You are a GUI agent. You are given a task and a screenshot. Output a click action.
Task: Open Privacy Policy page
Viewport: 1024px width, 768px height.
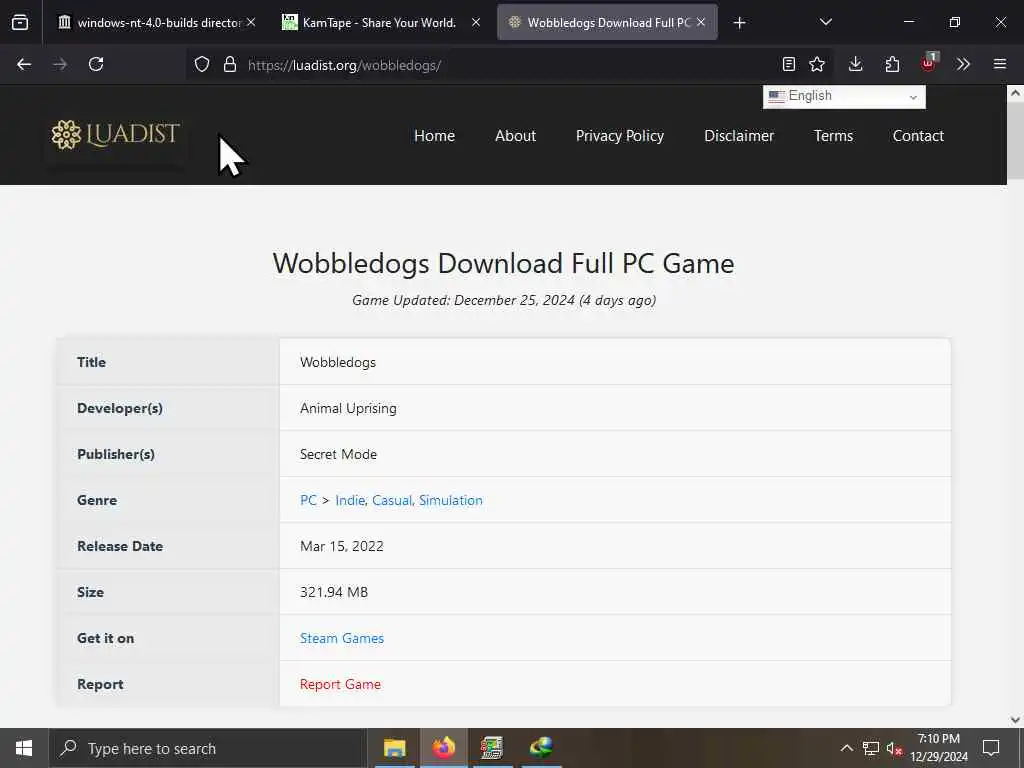620,136
